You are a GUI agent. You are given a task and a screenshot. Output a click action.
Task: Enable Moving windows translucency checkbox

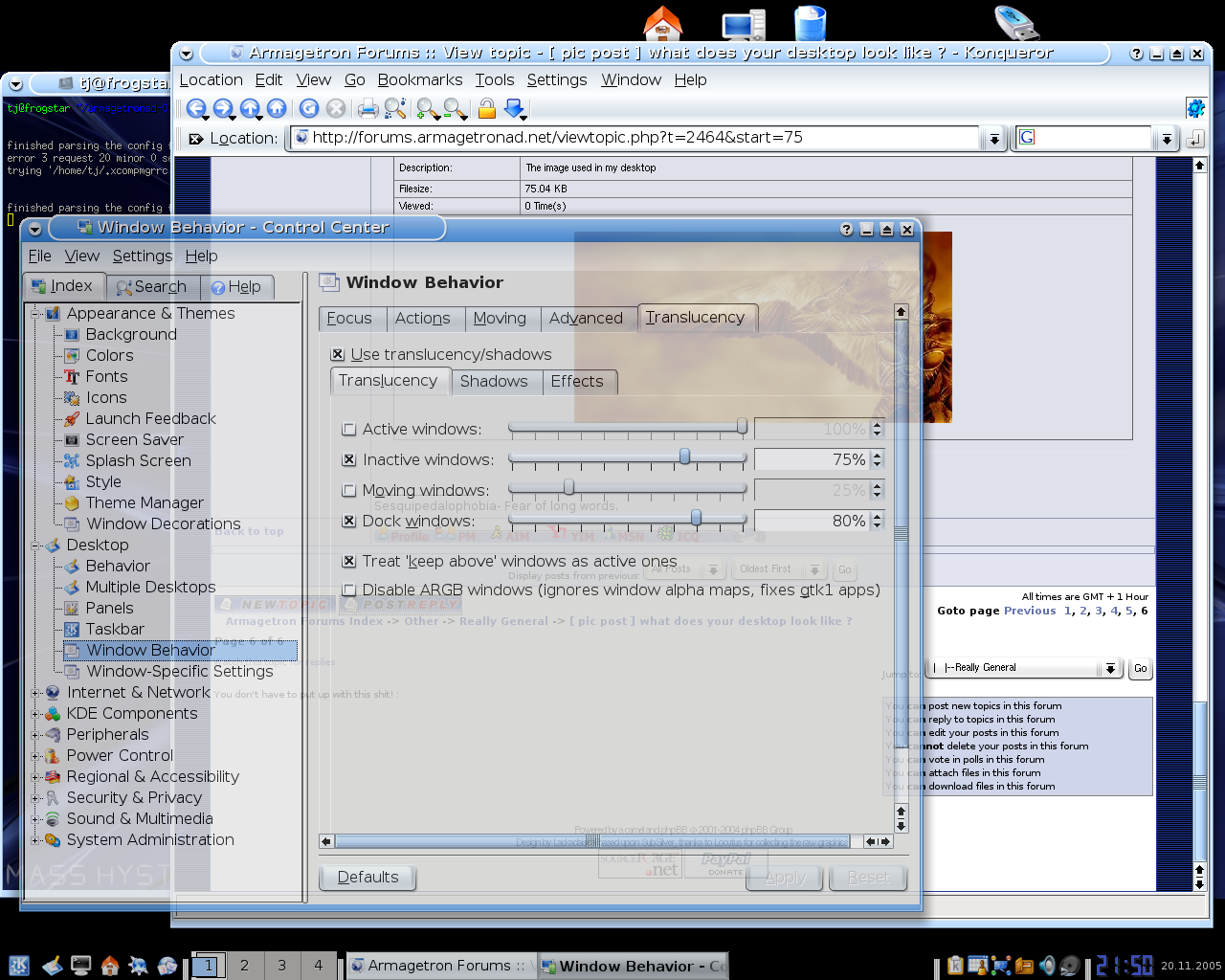coord(349,491)
